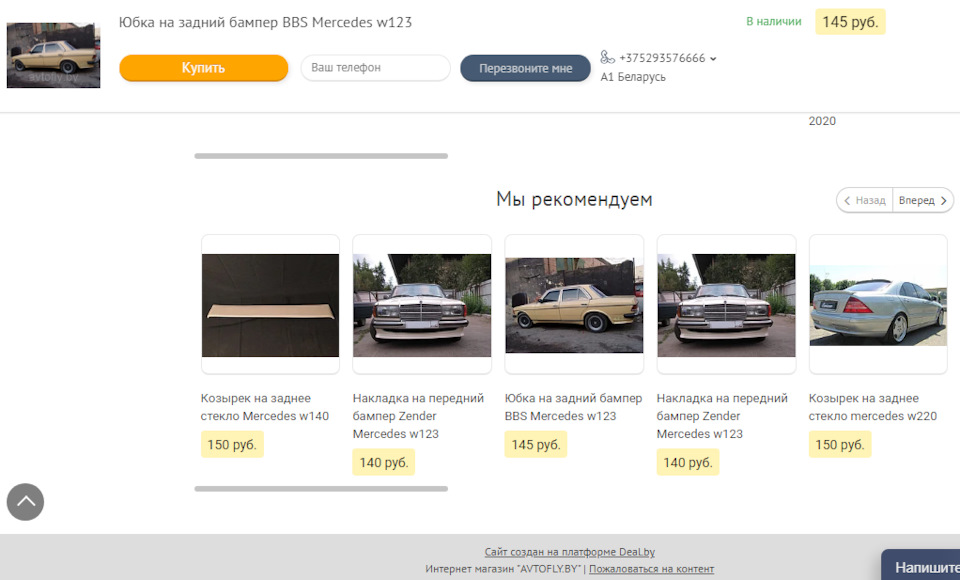
Task: Click the Напишите chat button
Action: 920,566
